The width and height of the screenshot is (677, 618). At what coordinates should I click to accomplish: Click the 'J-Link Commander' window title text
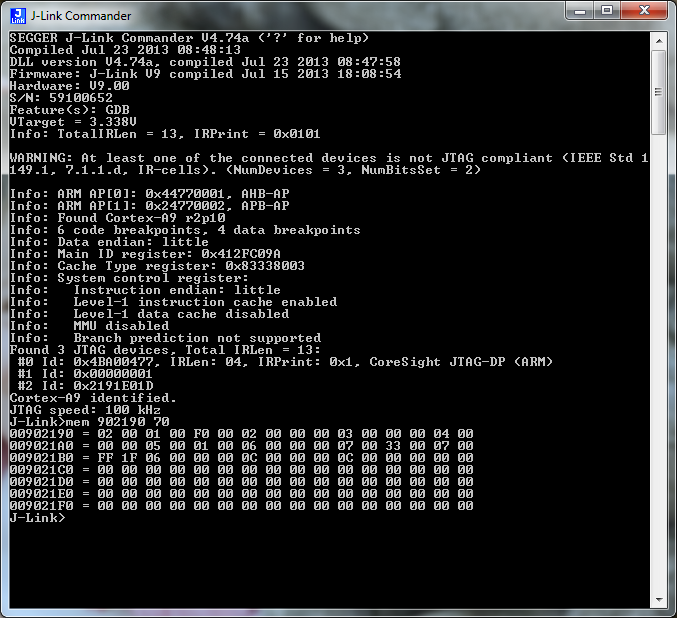tap(81, 16)
